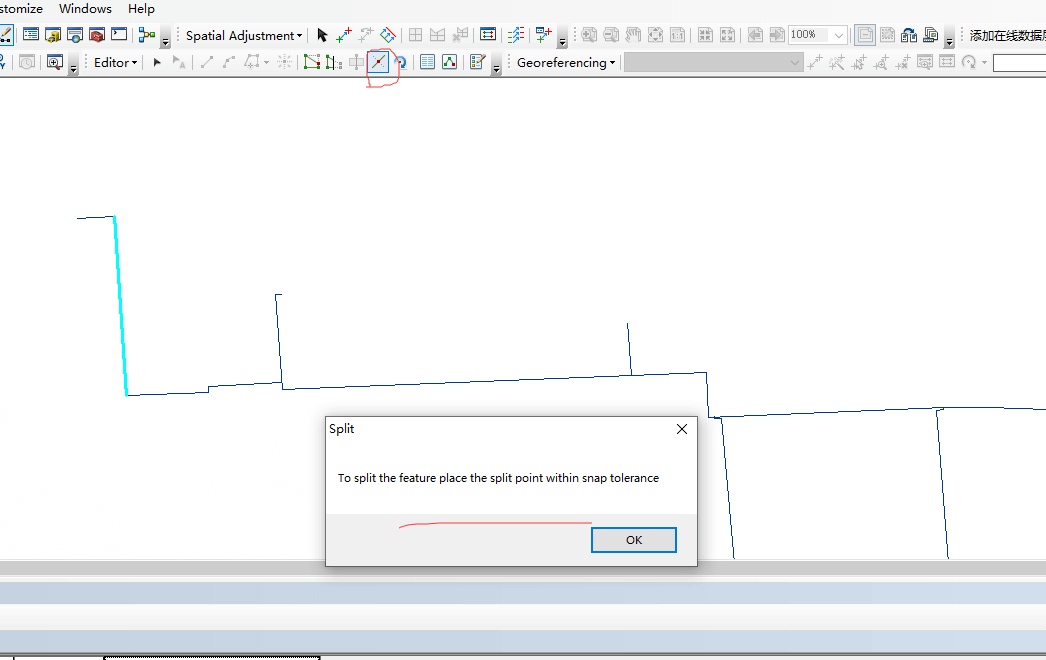This screenshot has height=660, width=1046.
Task: Open the Python command window icon
Action: click(119, 35)
